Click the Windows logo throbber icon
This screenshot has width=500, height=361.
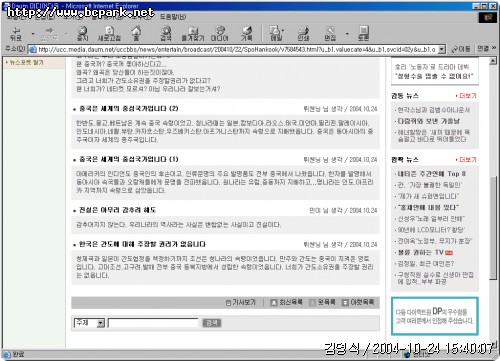tap(488, 18)
